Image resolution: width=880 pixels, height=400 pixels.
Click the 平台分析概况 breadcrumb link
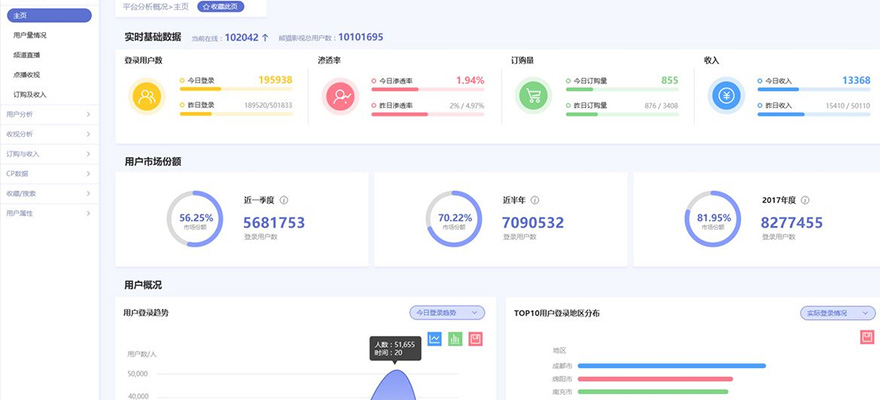click(x=144, y=7)
